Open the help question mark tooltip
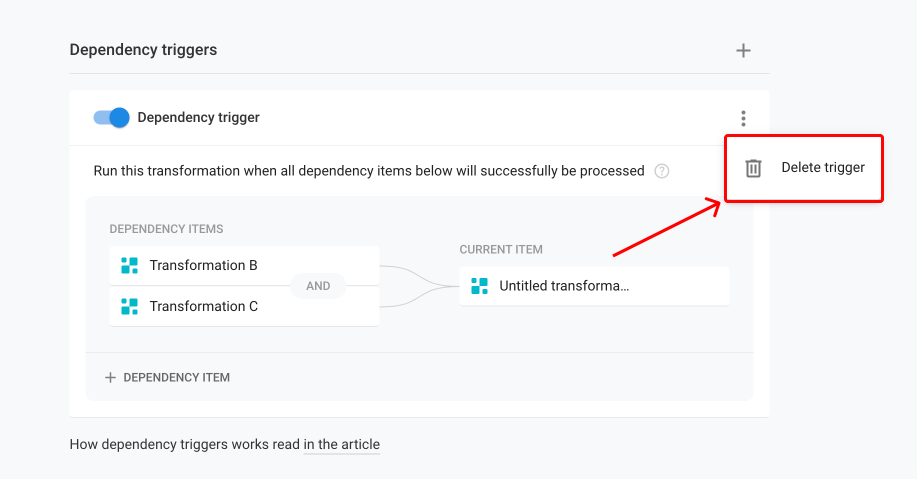Viewport: 917px width, 479px height. 661,171
